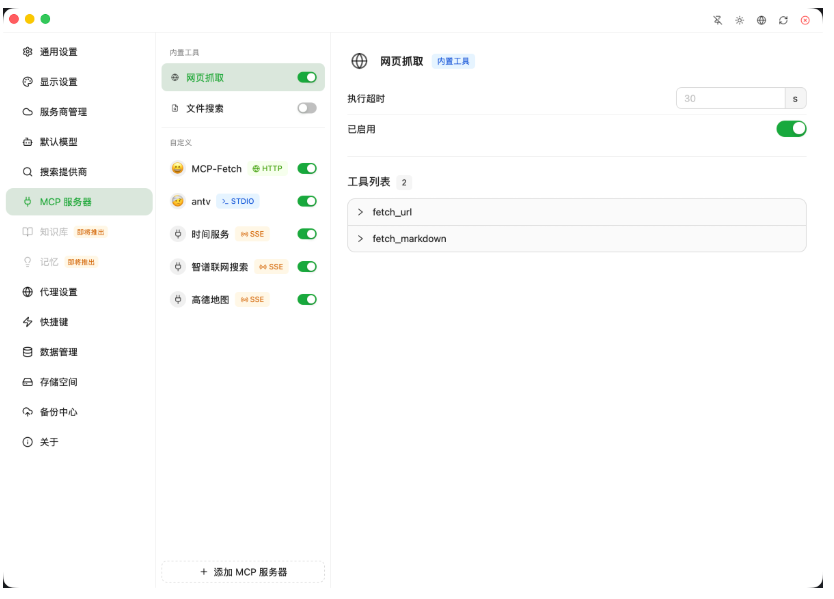The image size is (834, 599).
Task: Click the file icon beside 文件搜索
Action: [175, 109]
